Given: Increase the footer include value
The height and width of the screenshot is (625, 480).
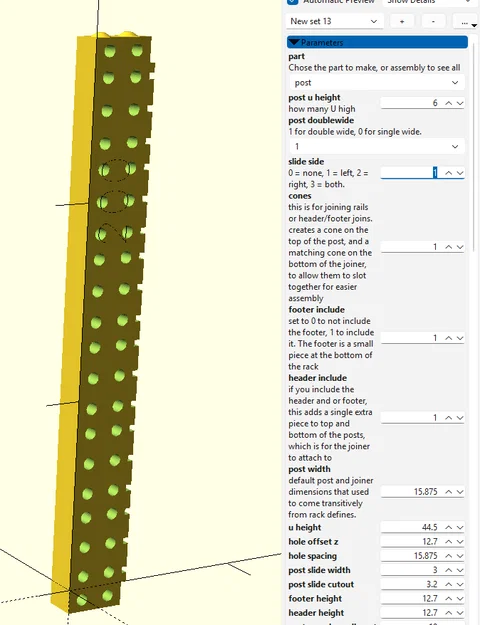Looking at the screenshot, I should coord(449,338).
